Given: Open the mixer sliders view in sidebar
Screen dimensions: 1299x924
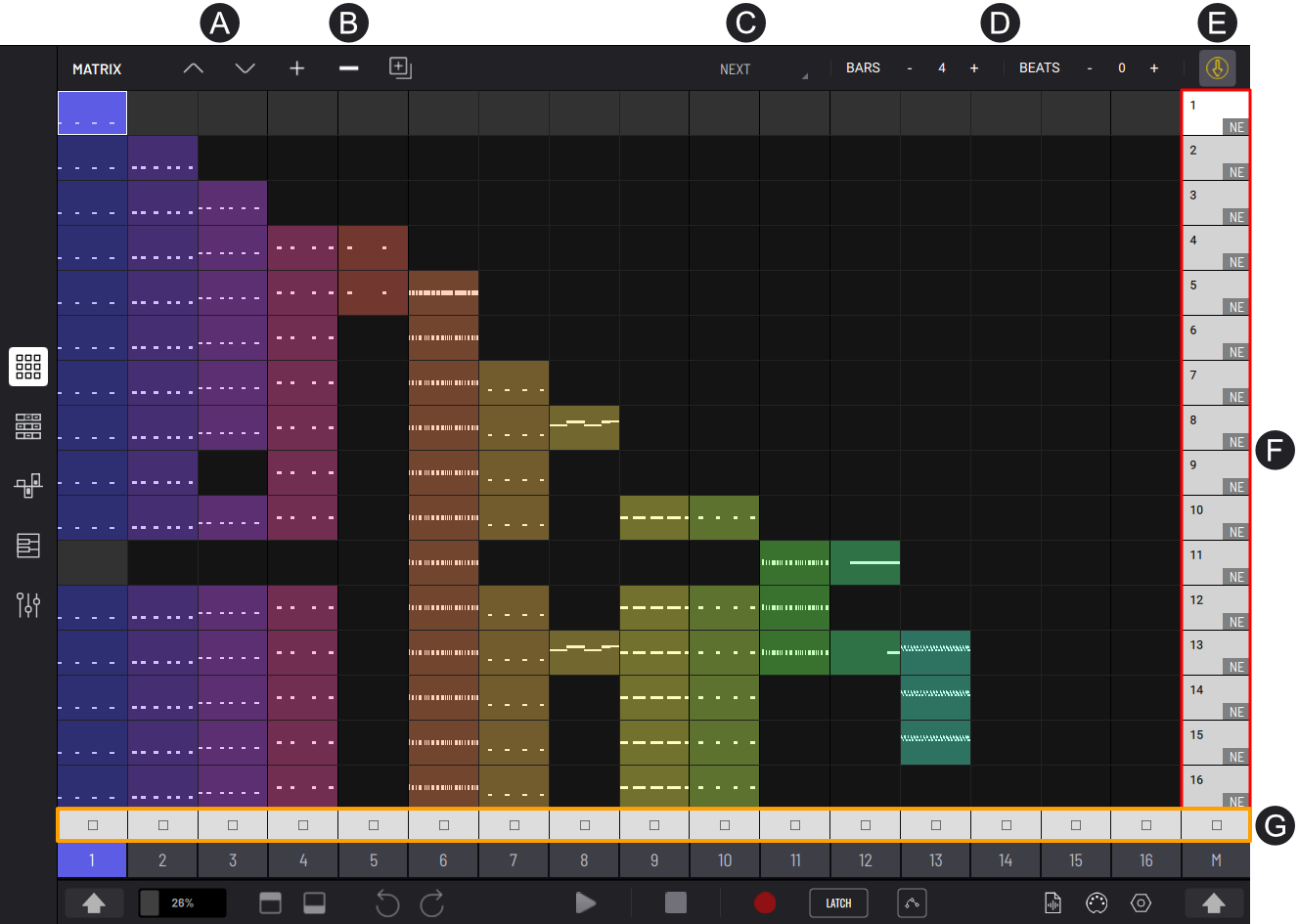Looking at the screenshot, I should pos(28,605).
